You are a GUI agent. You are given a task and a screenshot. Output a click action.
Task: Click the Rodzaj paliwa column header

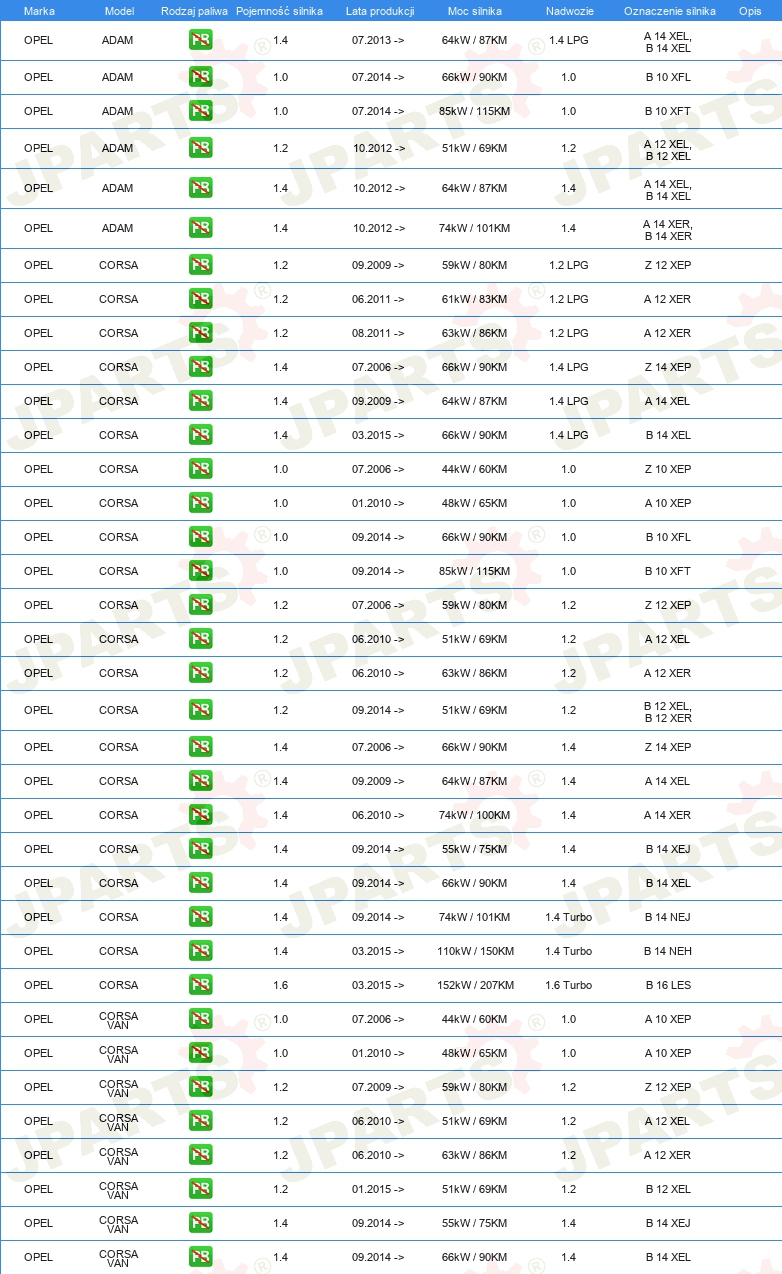tap(194, 10)
